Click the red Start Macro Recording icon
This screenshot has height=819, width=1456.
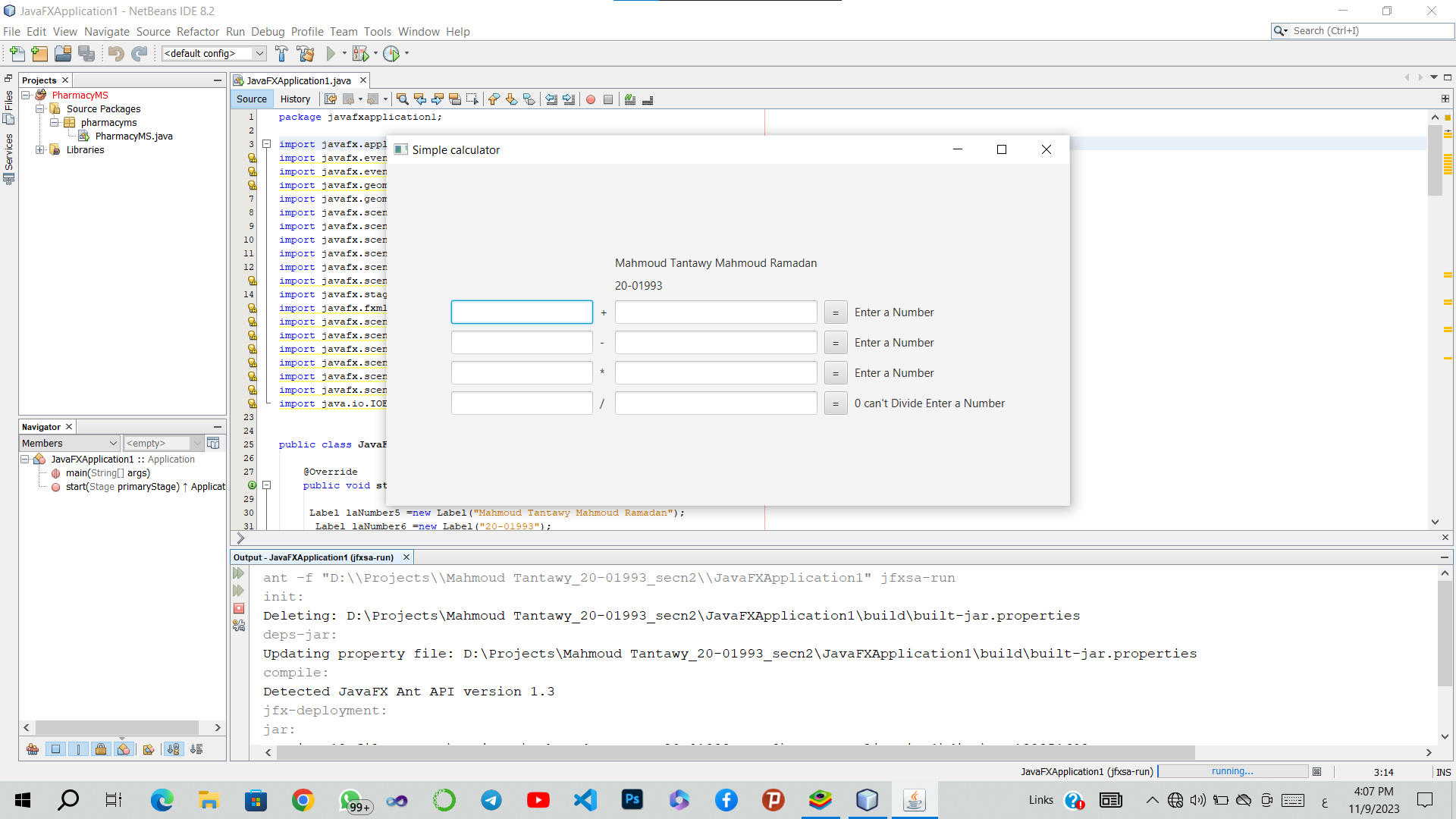[591, 99]
